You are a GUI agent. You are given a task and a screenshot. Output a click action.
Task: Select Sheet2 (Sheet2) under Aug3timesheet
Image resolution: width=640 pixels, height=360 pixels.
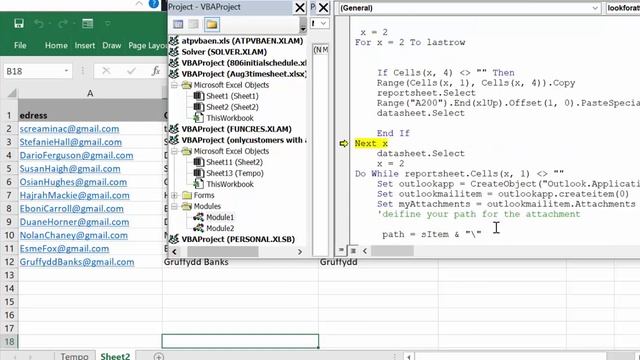point(232,107)
